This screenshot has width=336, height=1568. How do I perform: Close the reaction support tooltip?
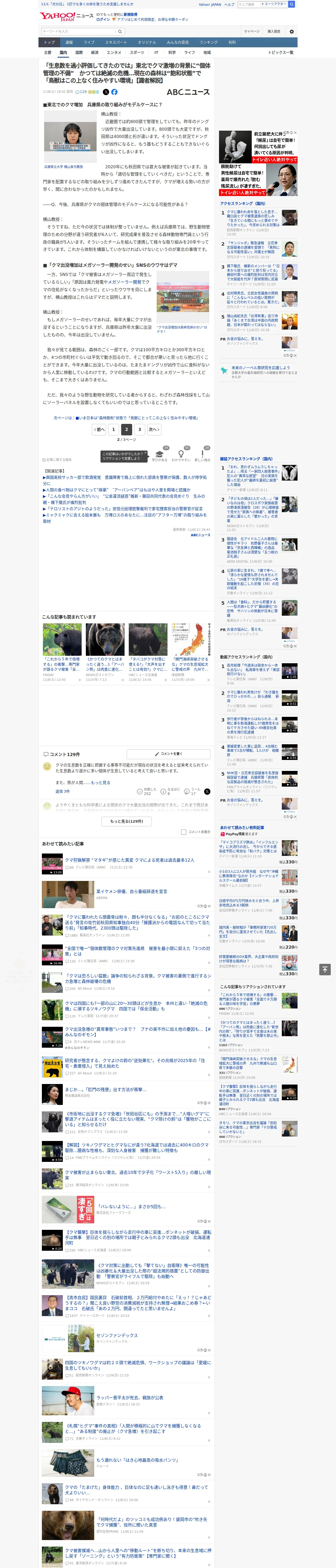(145, 453)
